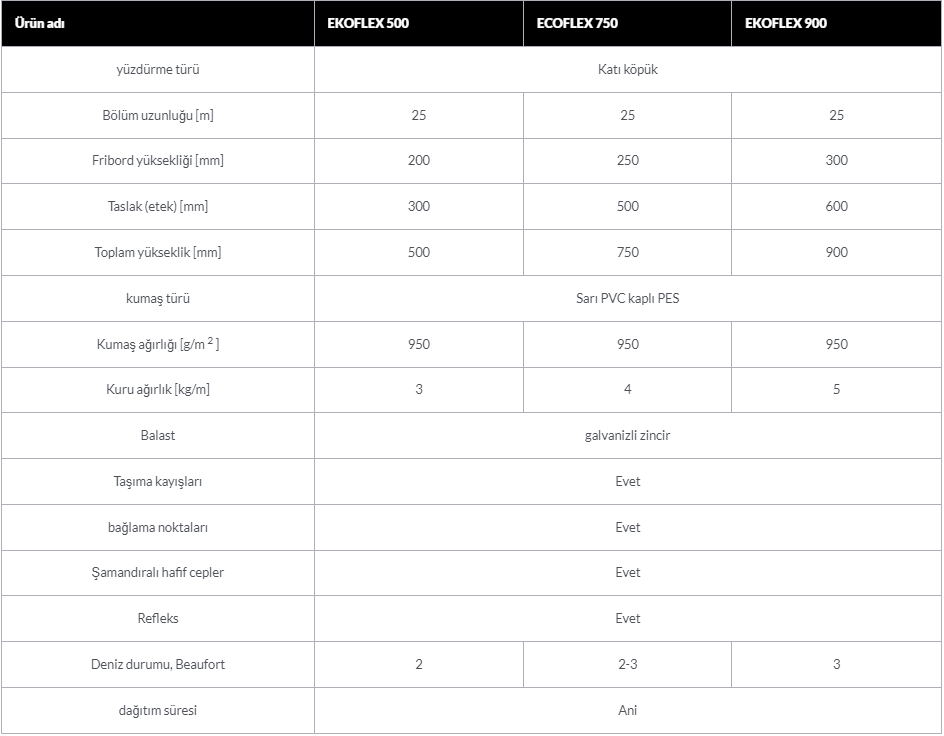Select Fribord yüksekliği value 250
The image size is (944, 736).
tap(627, 161)
